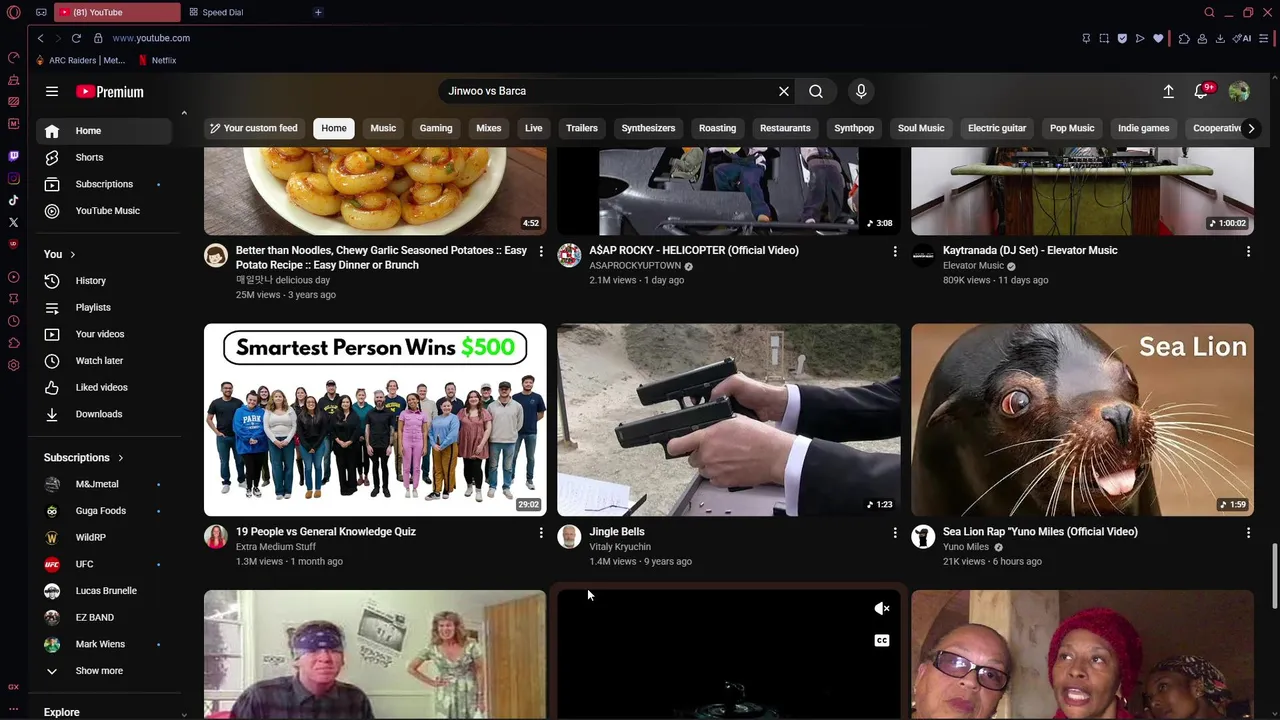Take a snapshot with the toolbar capture icon
1280x720 pixels.
point(1104,38)
